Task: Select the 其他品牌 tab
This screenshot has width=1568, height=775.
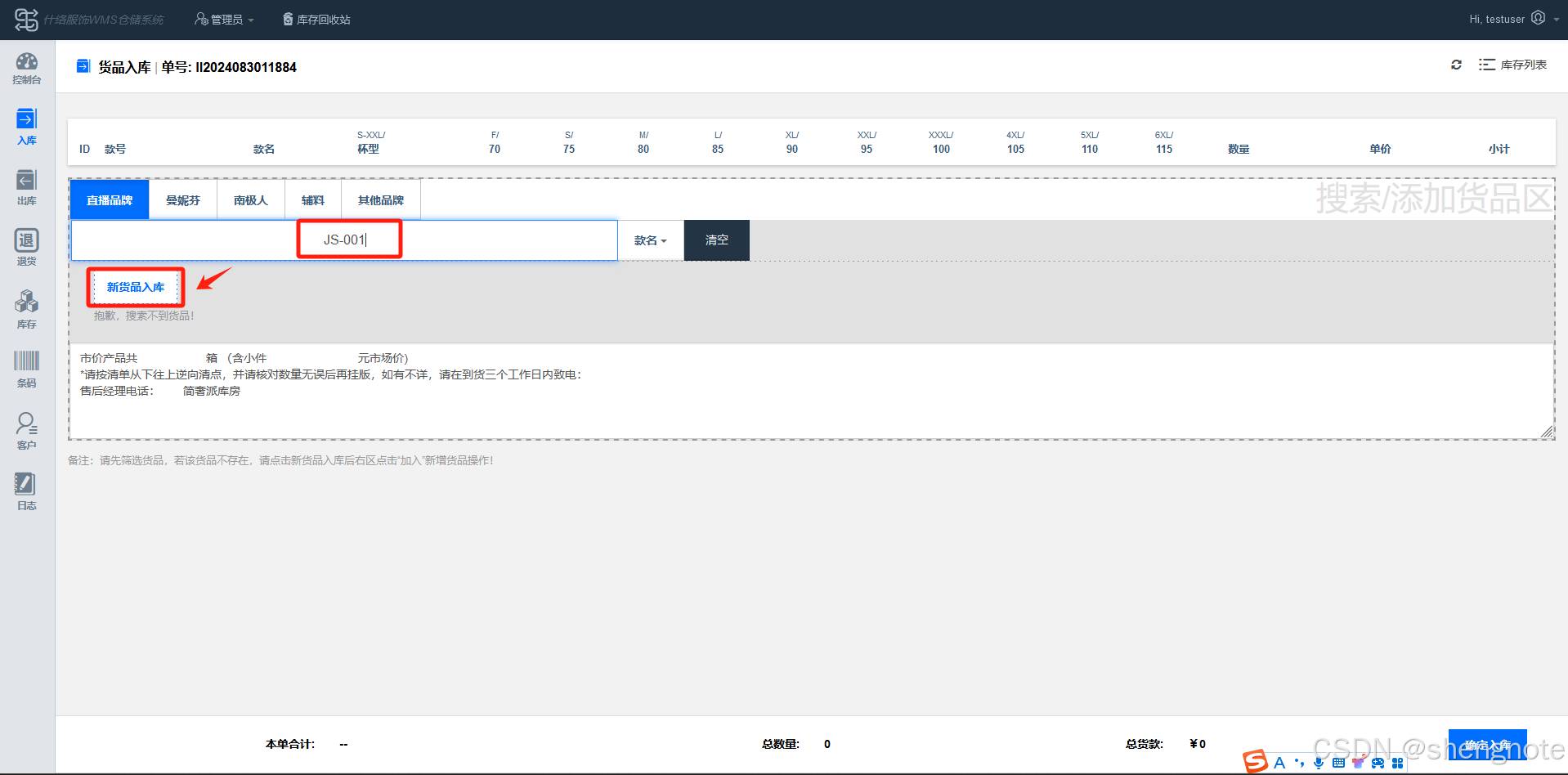Action: click(x=380, y=200)
